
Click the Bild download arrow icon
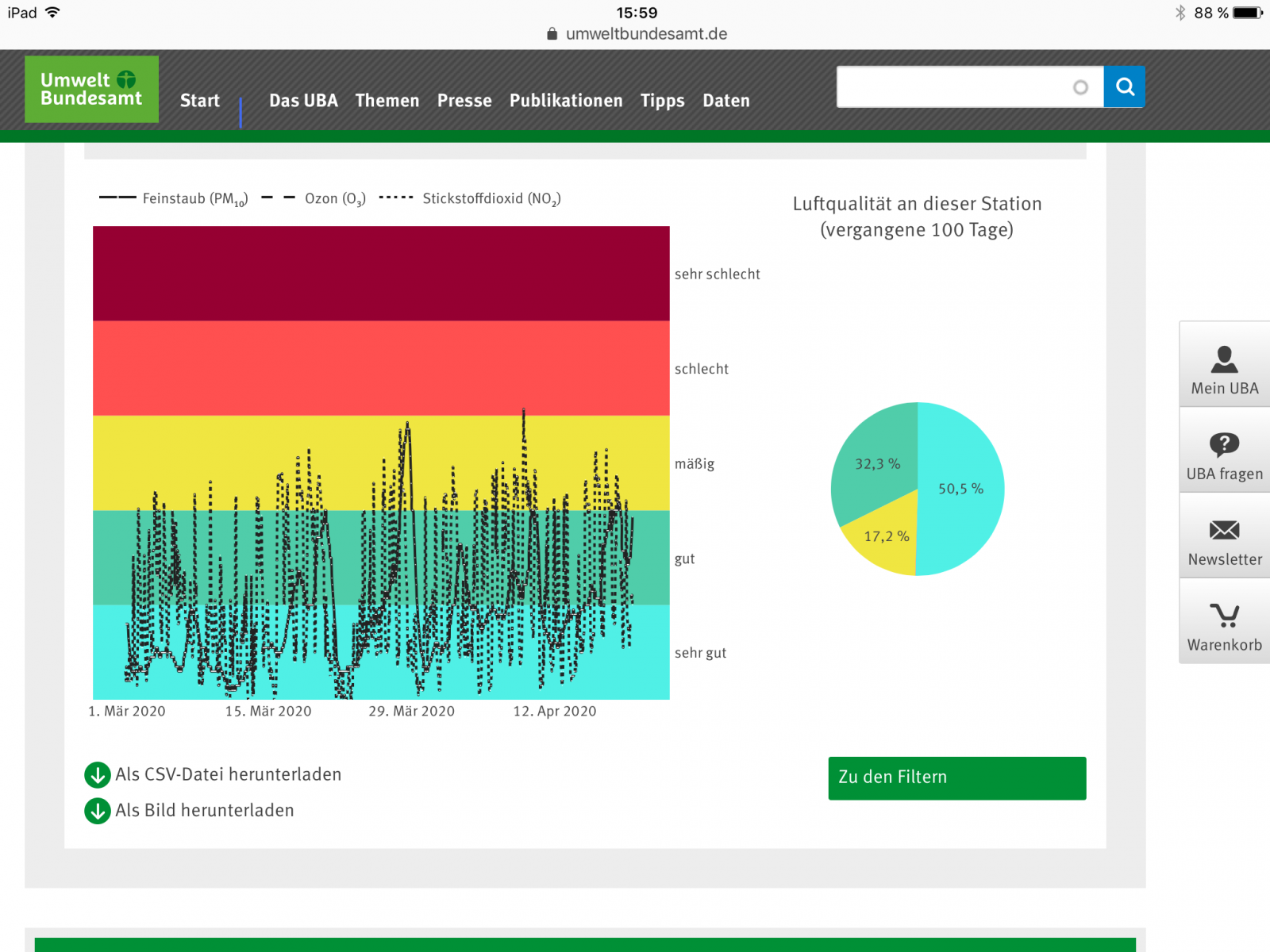click(x=98, y=811)
